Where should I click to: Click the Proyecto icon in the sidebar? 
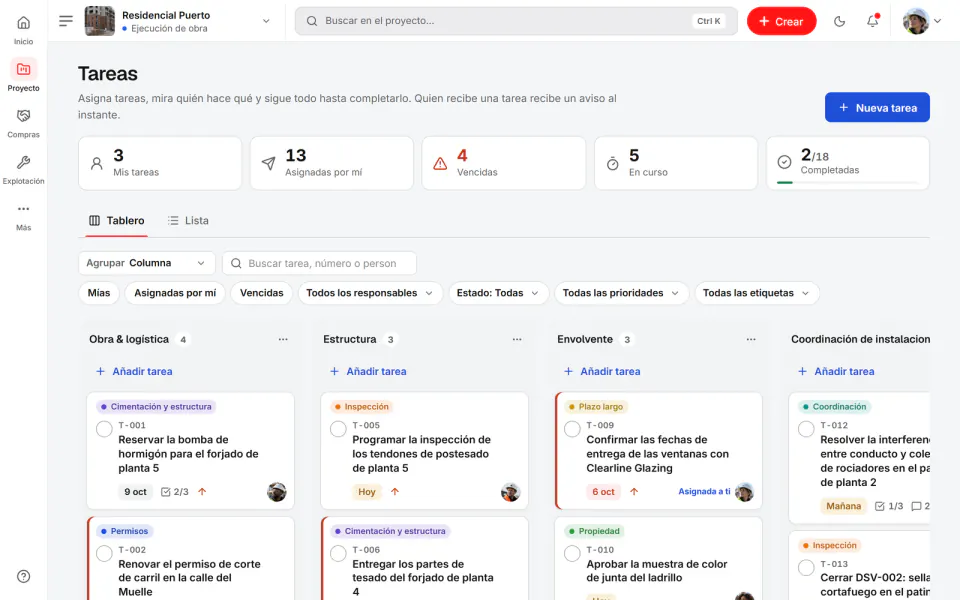[x=23, y=69]
